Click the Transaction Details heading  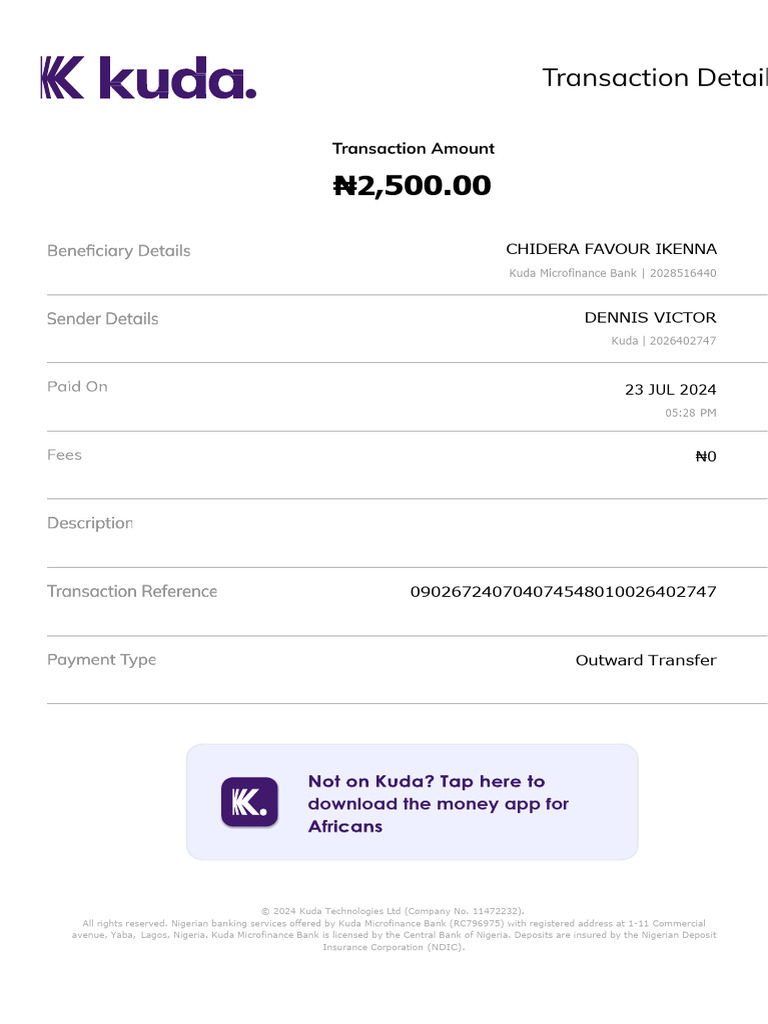pos(654,78)
